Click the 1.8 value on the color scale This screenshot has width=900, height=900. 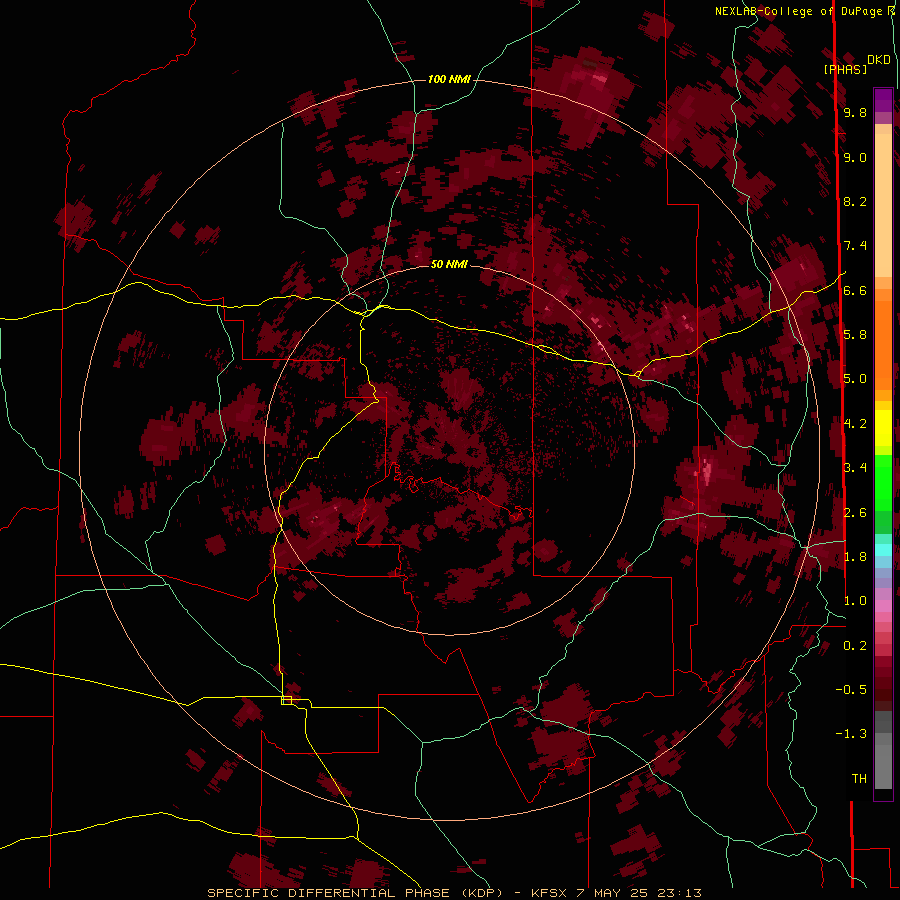855,557
